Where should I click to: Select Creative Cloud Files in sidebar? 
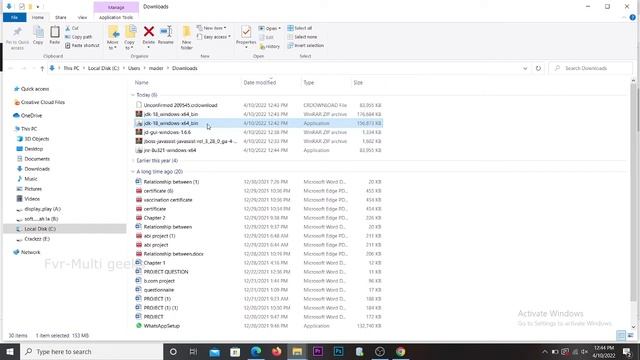(39, 102)
